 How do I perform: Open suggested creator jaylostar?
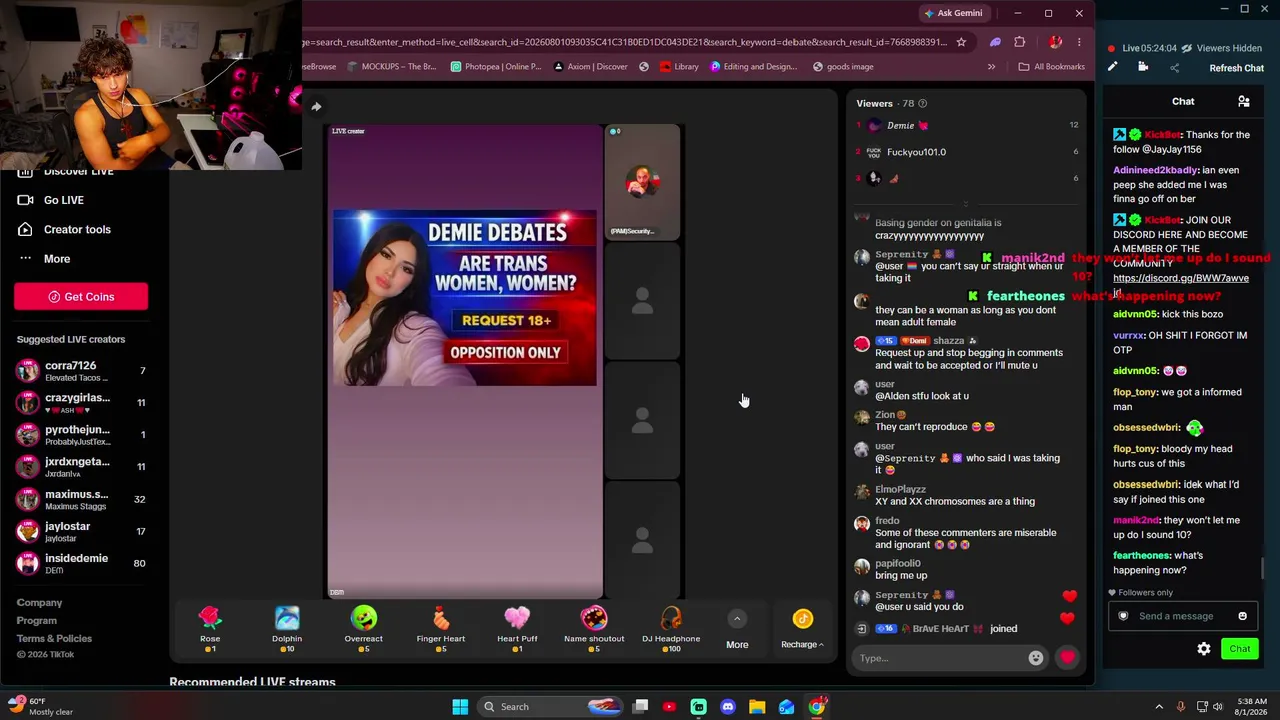pyautogui.click(x=81, y=531)
